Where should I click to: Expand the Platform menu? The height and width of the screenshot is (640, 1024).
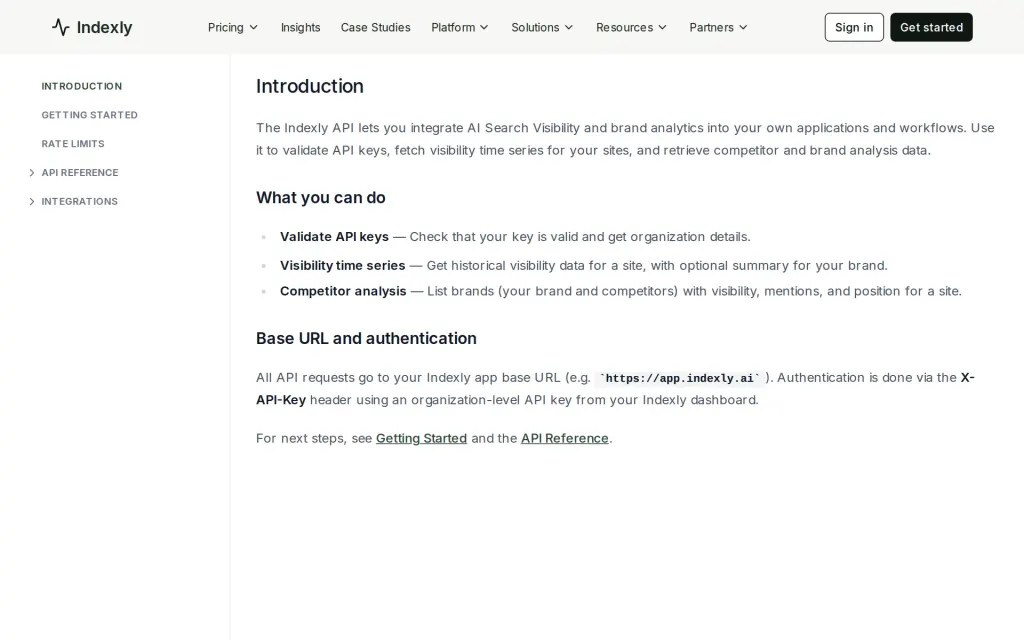(x=460, y=27)
